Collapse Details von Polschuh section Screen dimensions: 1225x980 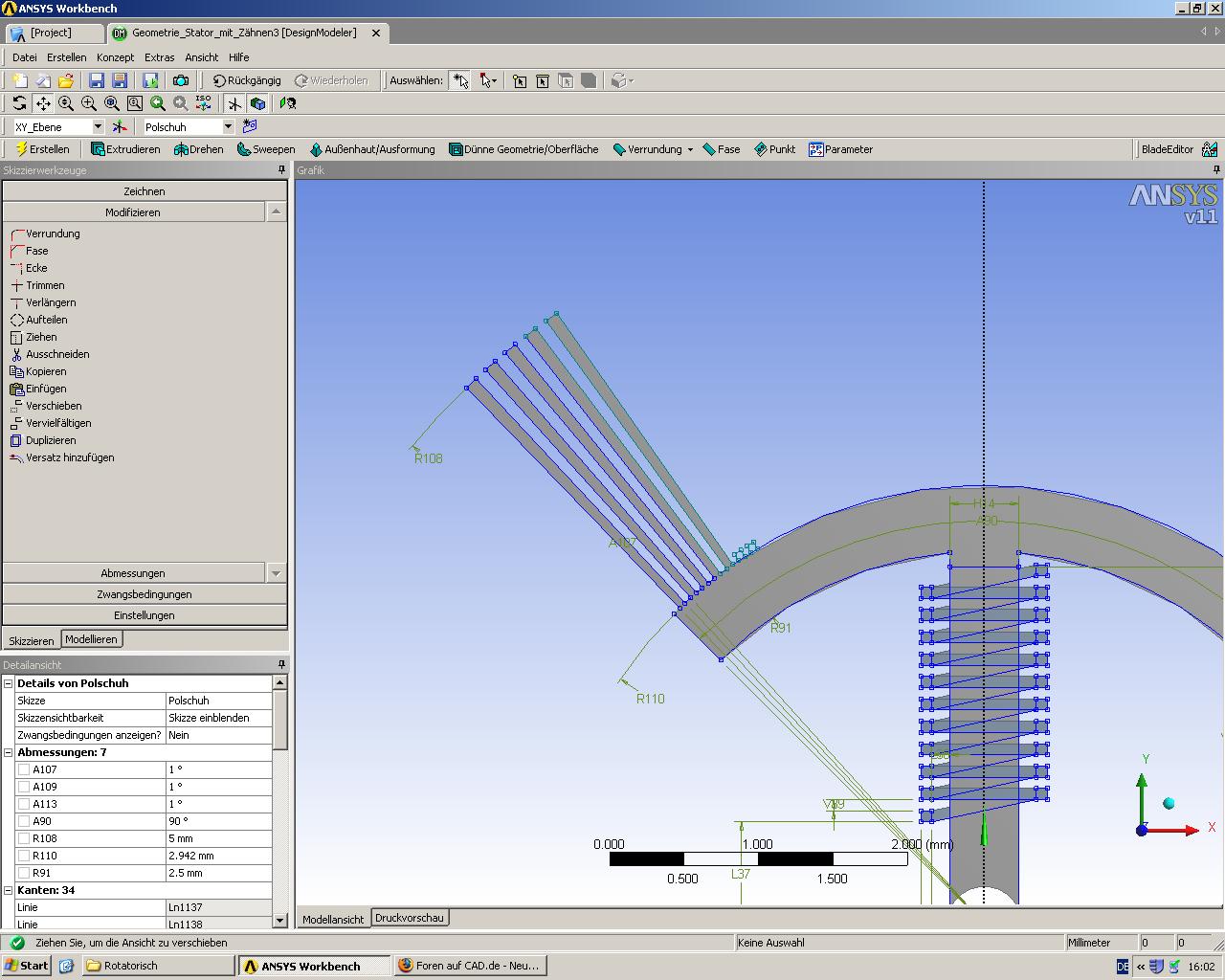(9, 683)
